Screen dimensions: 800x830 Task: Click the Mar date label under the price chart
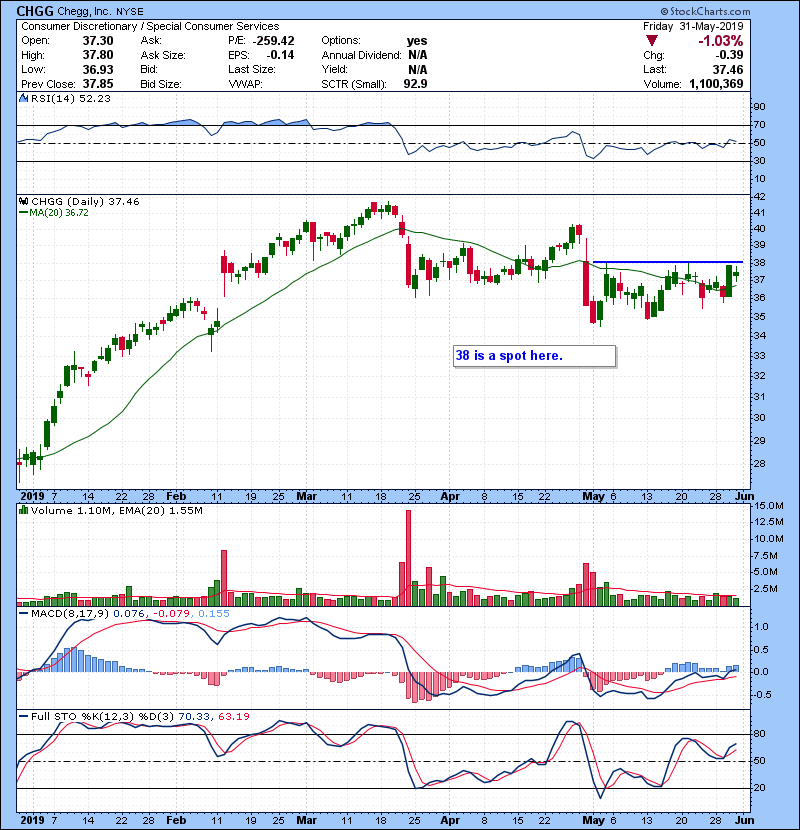[x=307, y=497]
